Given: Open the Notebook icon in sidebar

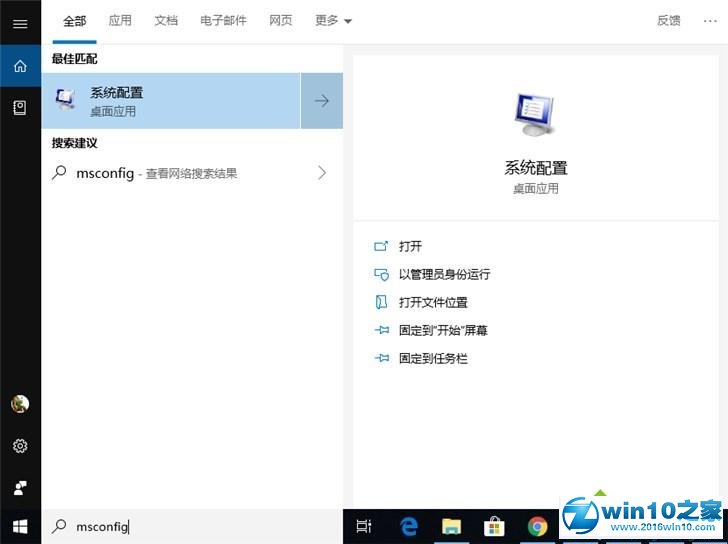Looking at the screenshot, I should tap(20, 107).
